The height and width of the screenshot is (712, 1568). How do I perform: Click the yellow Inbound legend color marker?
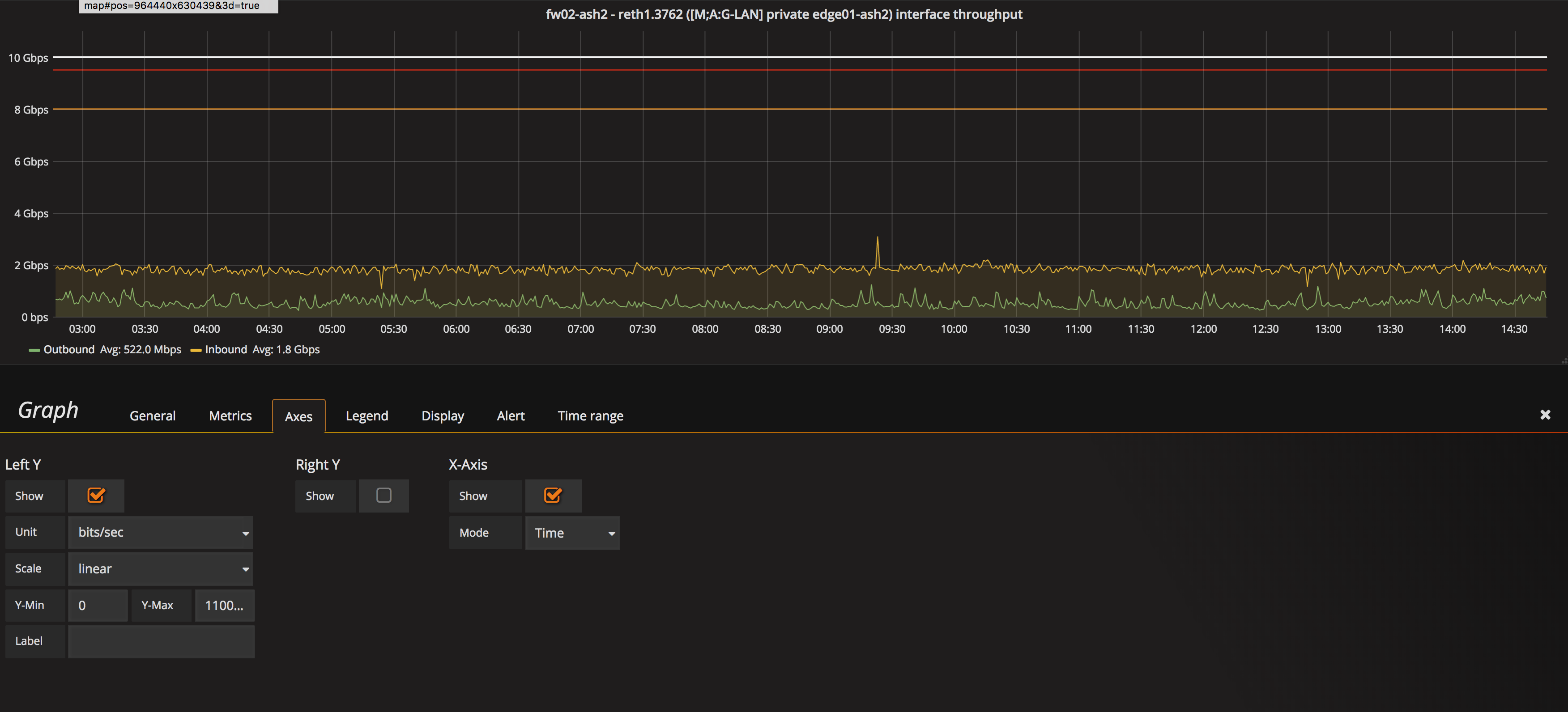[x=196, y=350]
